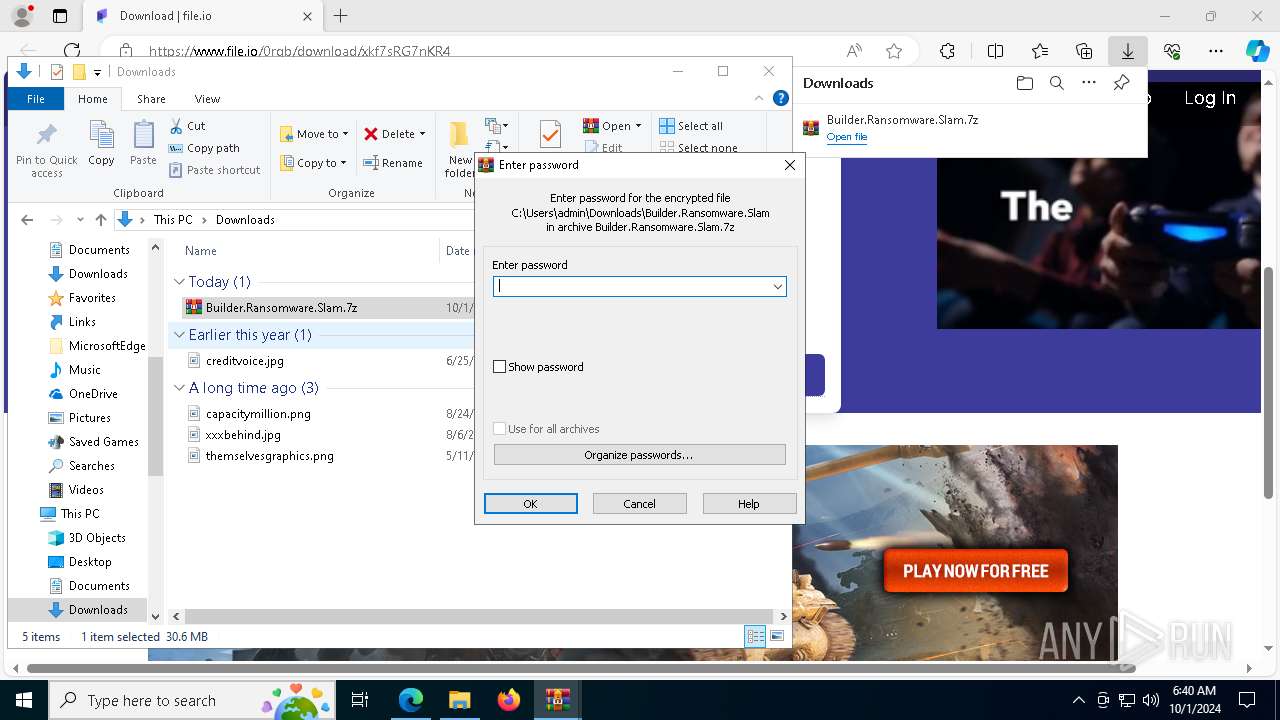Collapse A long time ago group
This screenshot has height=720, width=1280.
179,388
